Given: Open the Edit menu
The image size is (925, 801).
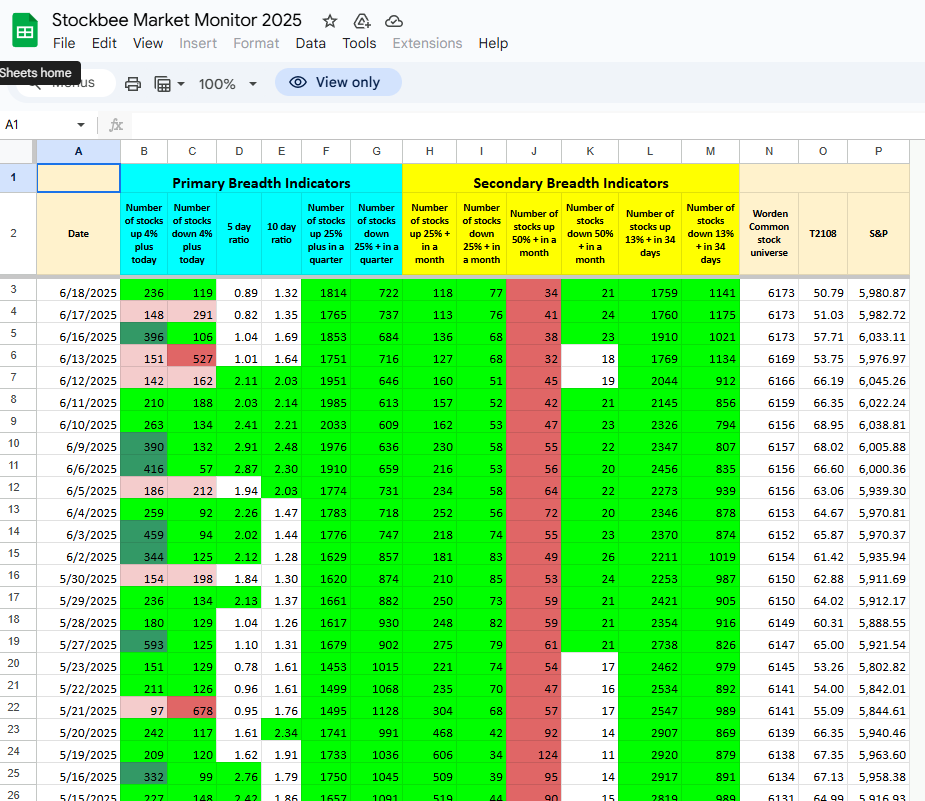Looking at the screenshot, I should pos(104,44).
